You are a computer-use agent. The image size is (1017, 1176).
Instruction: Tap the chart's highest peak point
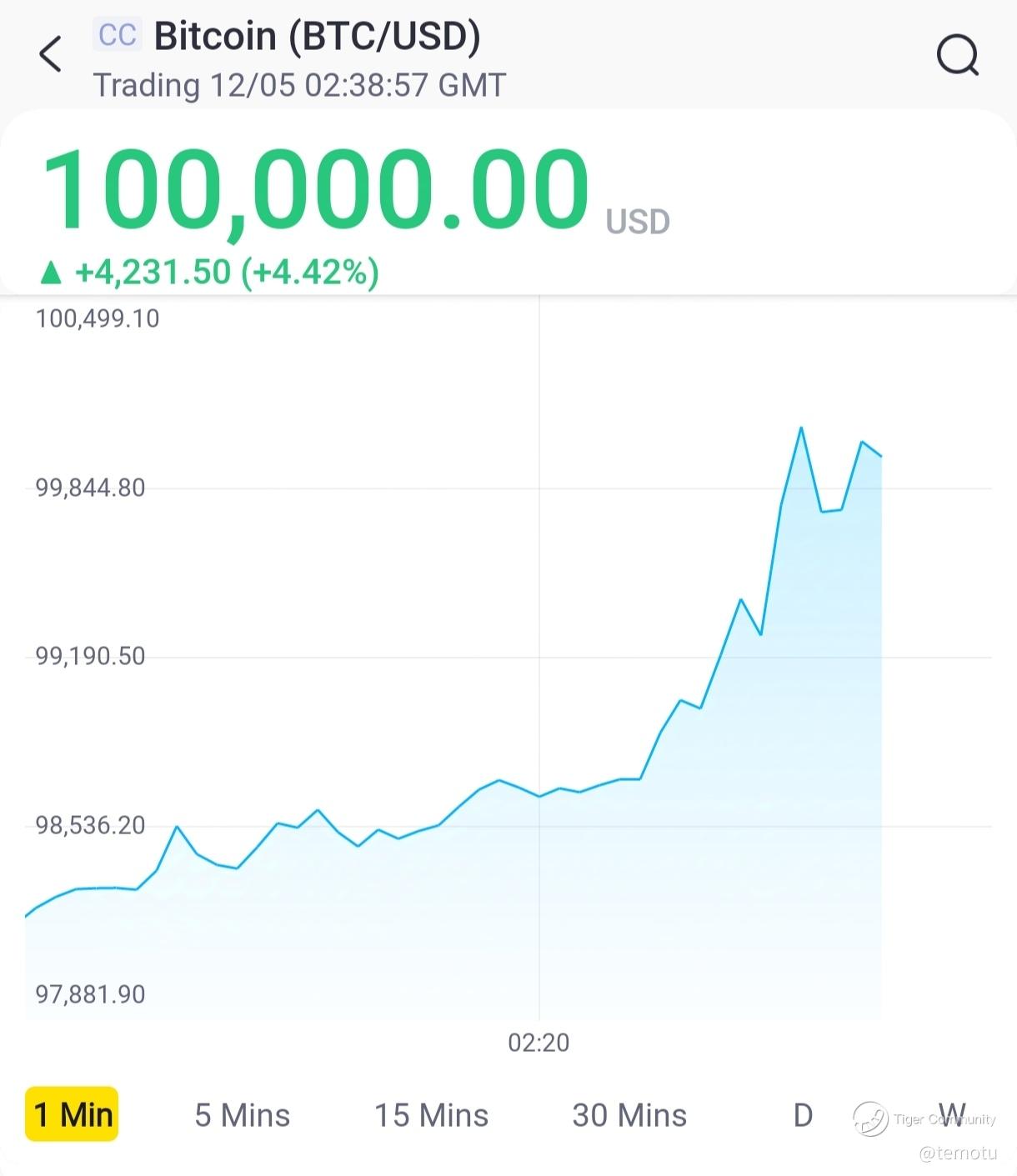(801, 428)
